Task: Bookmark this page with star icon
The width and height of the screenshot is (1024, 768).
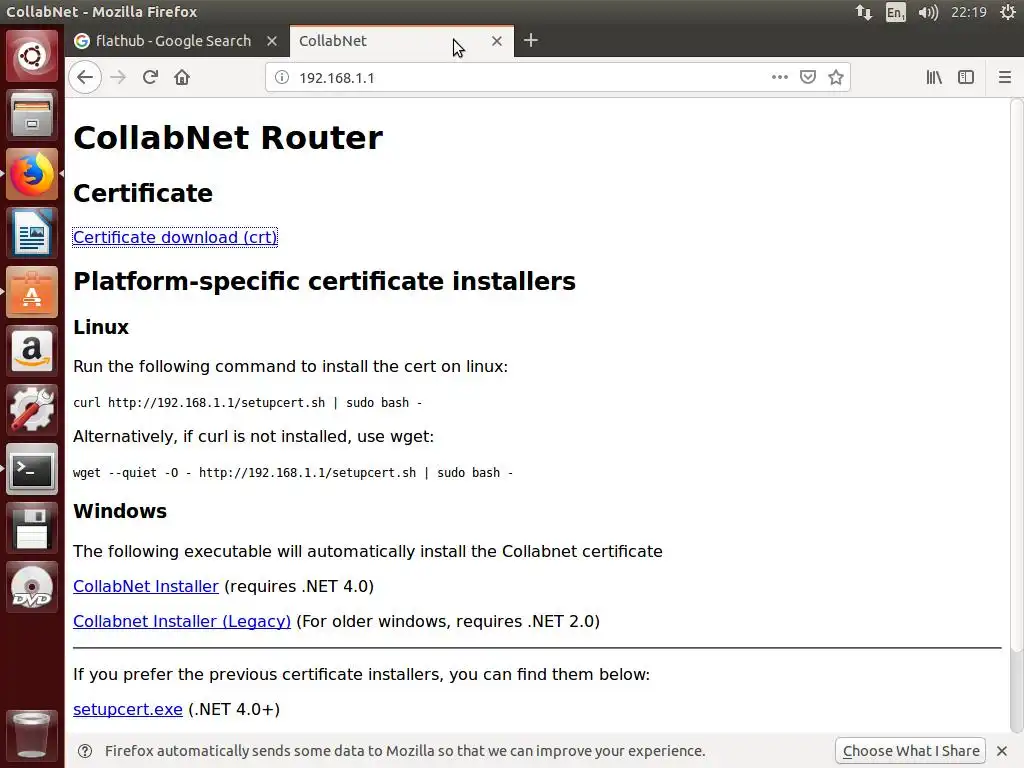Action: [x=836, y=78]
